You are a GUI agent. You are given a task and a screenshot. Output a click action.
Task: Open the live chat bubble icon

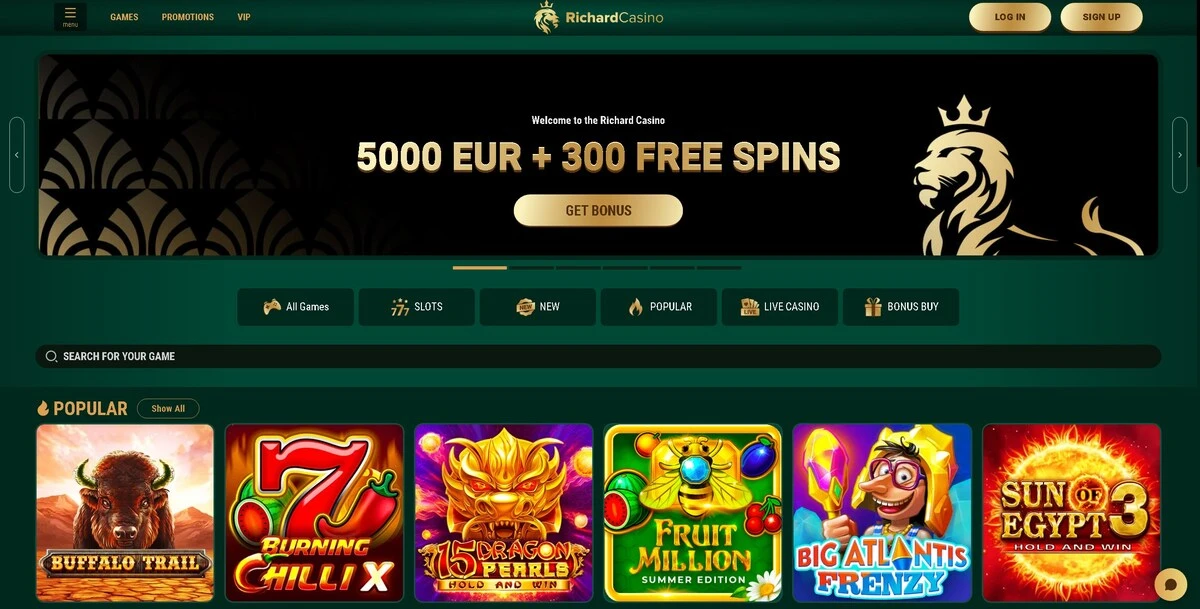click(1170, 584)
